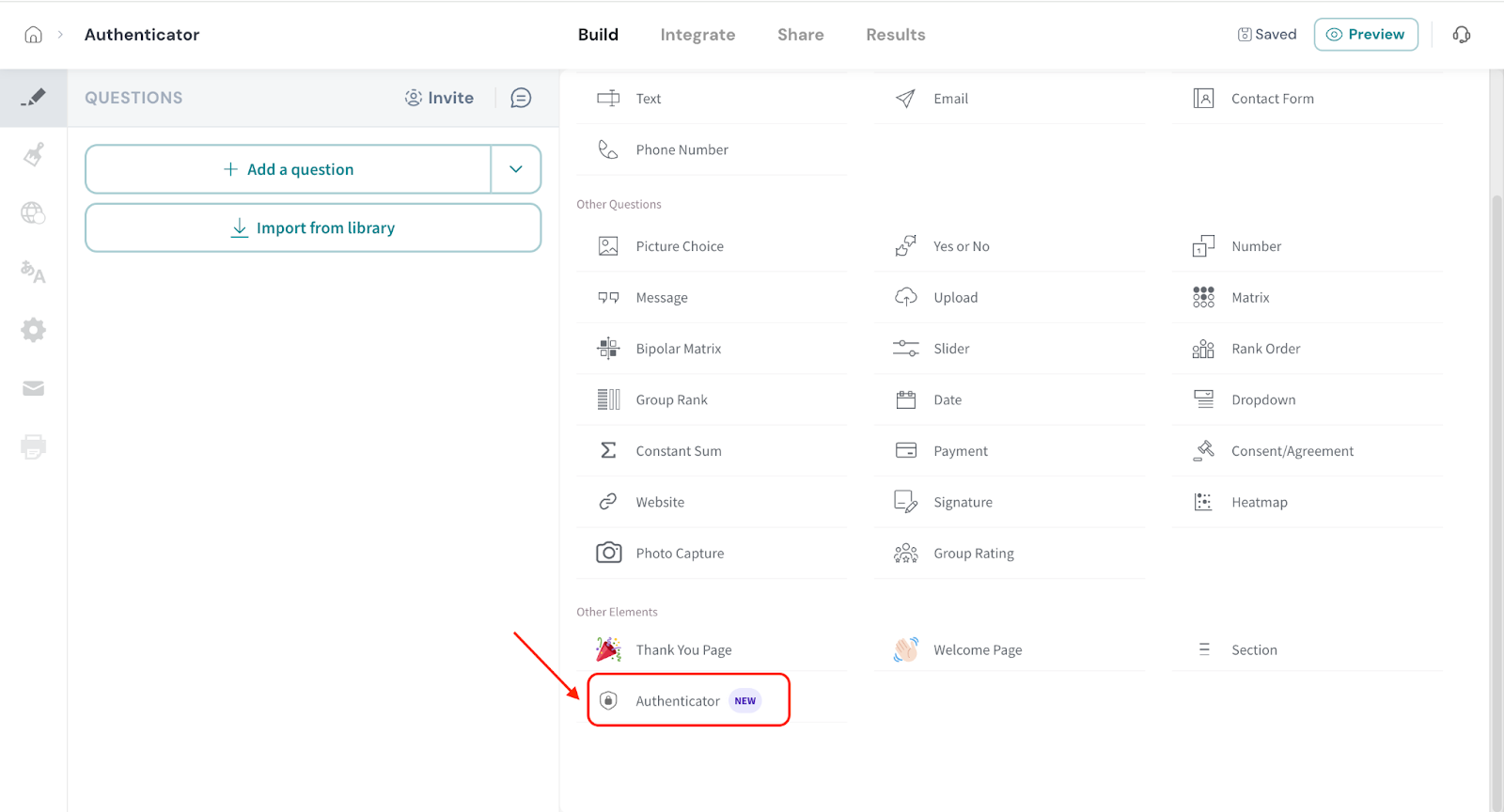Switch to the Results tab

pos(895,35)
